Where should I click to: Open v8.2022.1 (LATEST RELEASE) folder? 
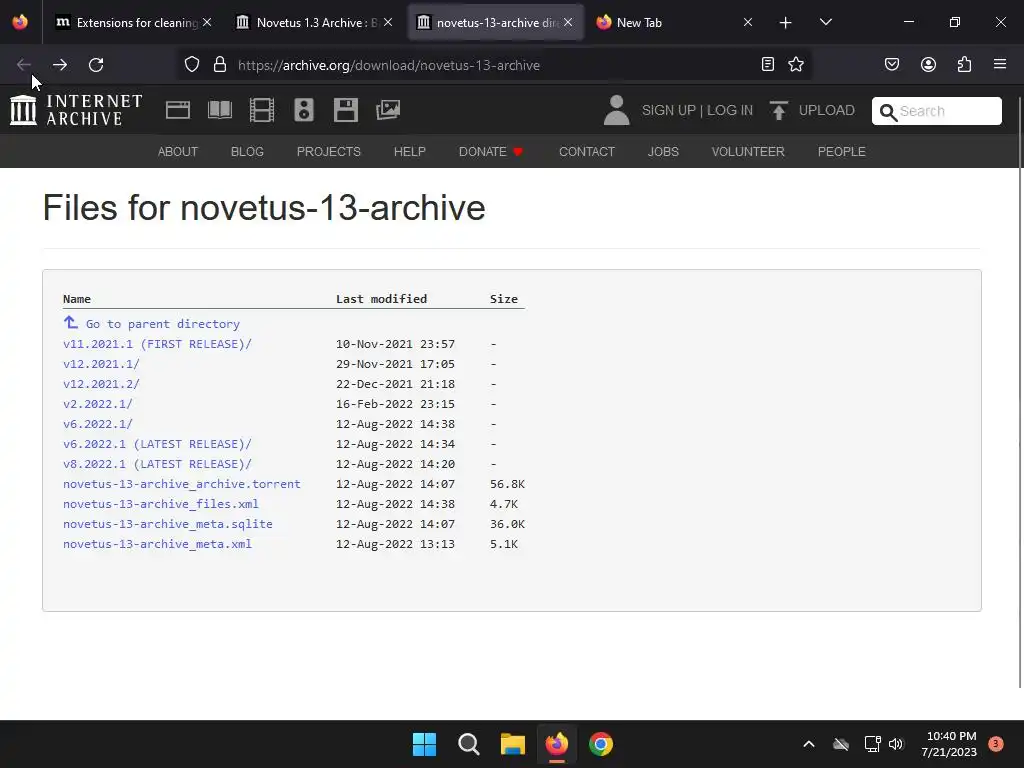point(157,464)
